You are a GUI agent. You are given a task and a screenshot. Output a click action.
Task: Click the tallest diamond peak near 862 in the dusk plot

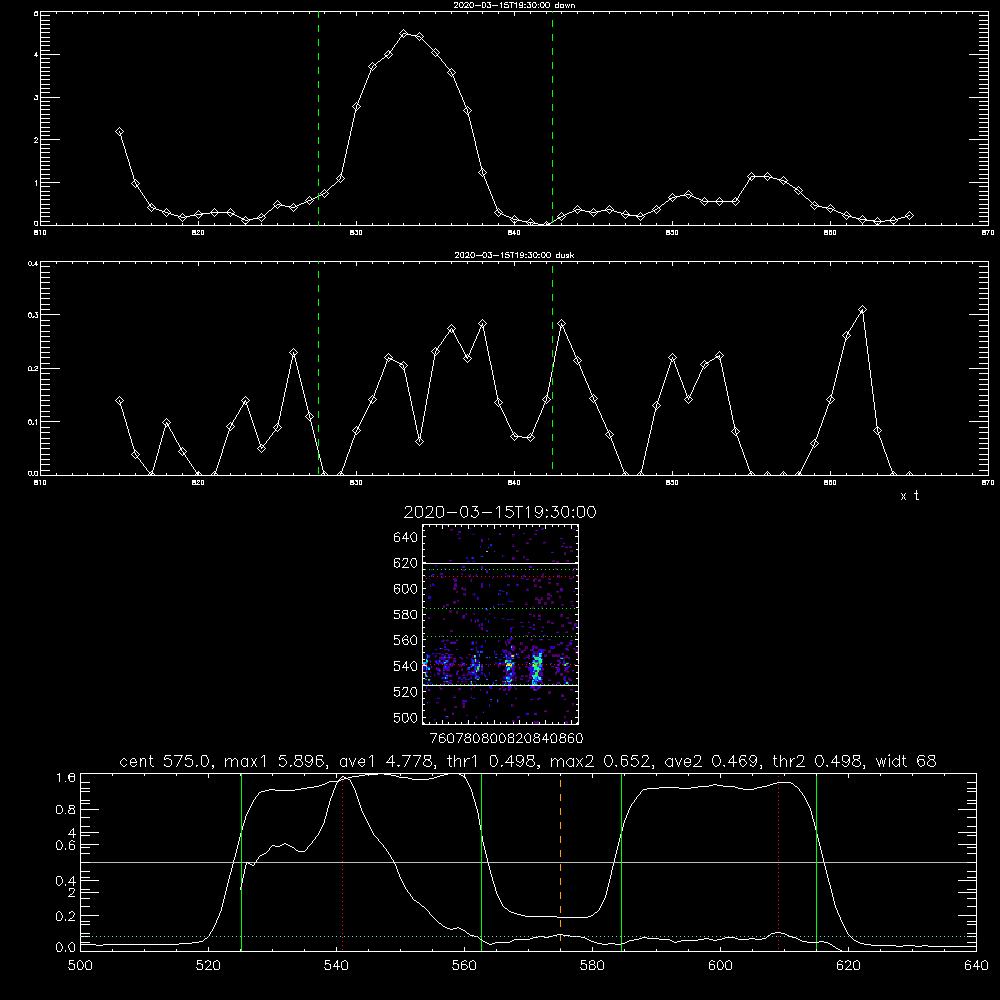click(x=862, y=310)
